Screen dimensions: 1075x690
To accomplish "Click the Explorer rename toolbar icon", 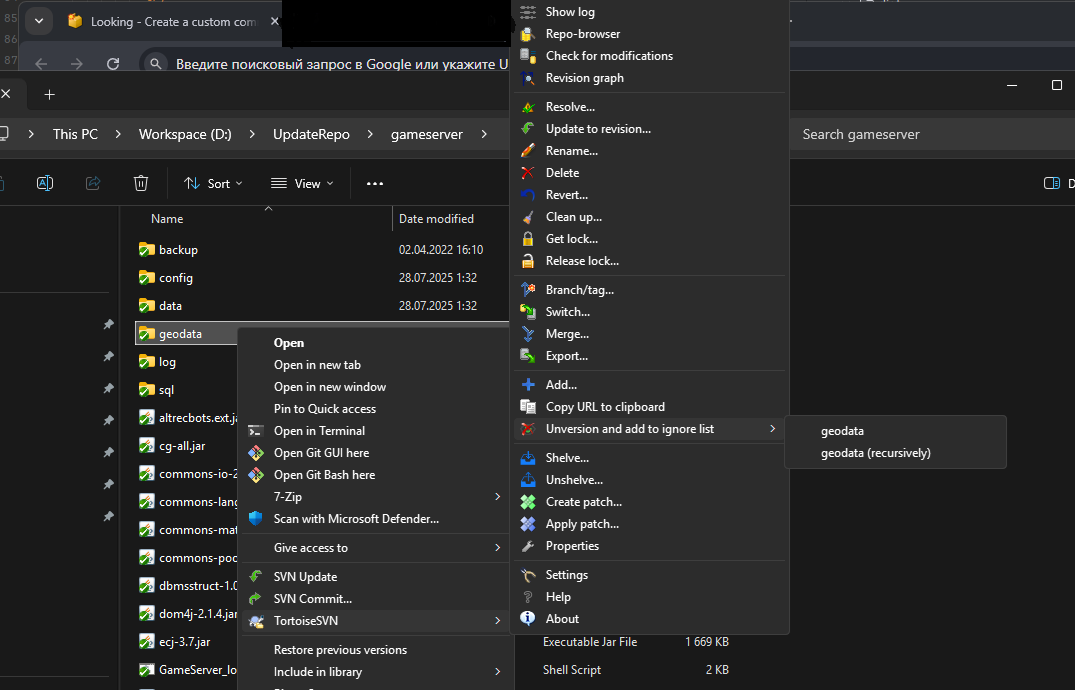I will point(45,183).
